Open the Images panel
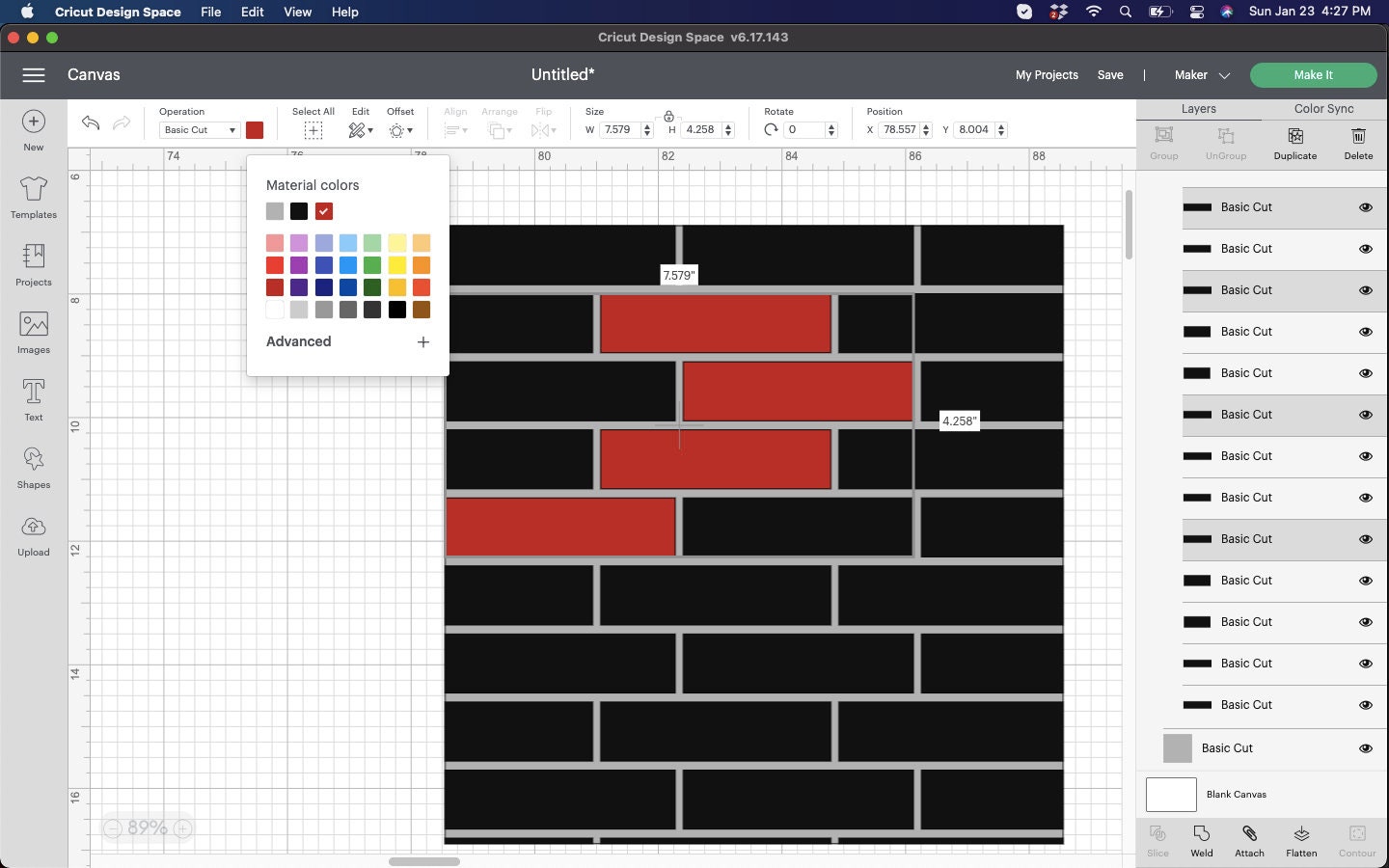1389x868 pixels. tap(33, 334)
